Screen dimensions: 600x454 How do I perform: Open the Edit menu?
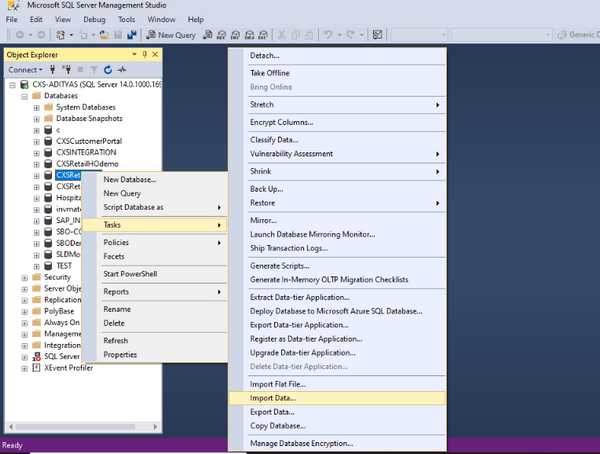coord(36,19)
